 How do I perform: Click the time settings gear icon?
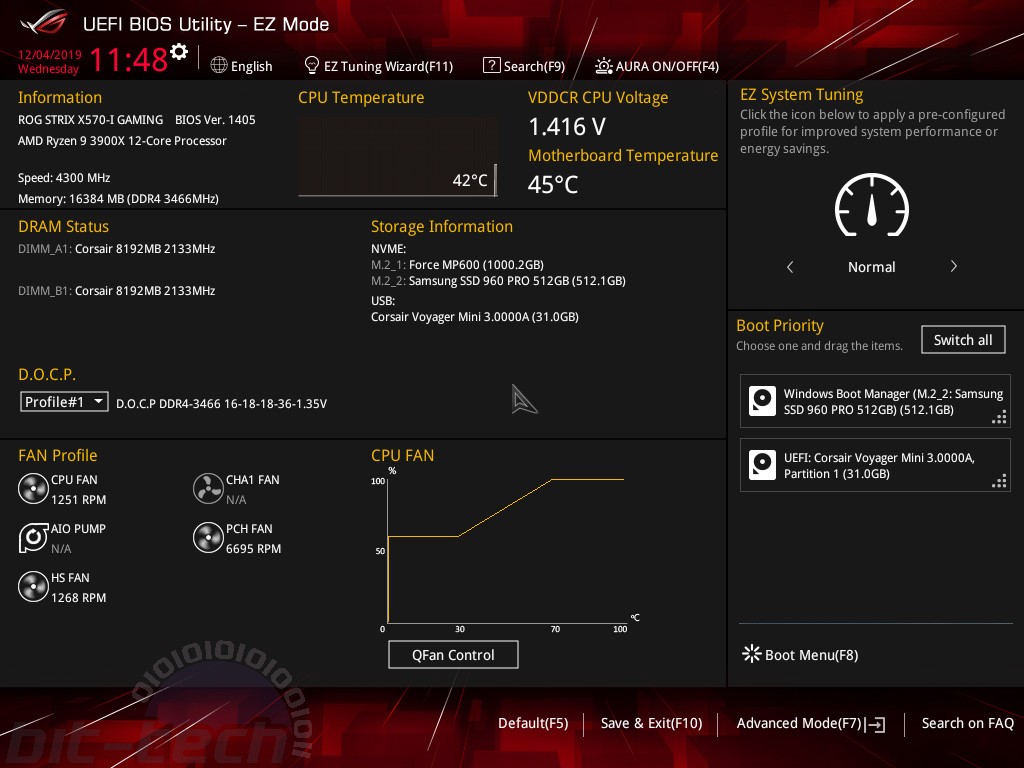(x=179, y=51)
